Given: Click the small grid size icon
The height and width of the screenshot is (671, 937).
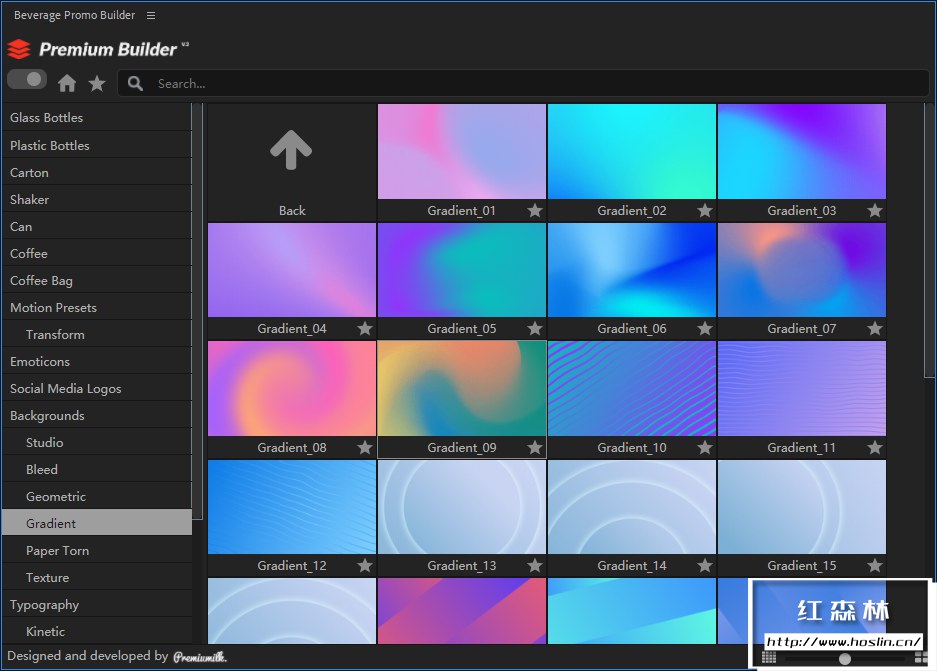Looking at the screenshot, I should click(x=769, y=658).
